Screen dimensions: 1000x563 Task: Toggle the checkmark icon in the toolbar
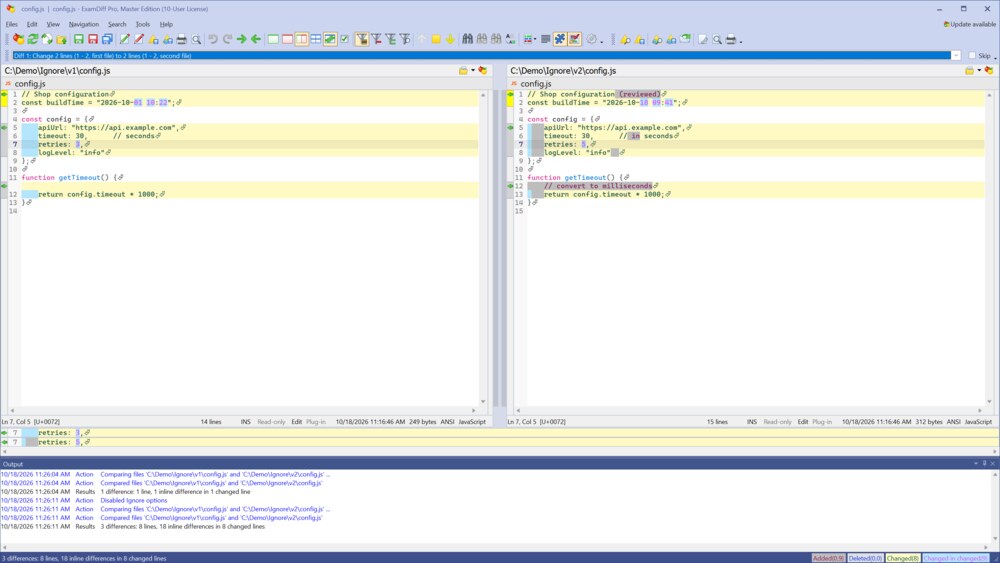click(x=344, y=40)
